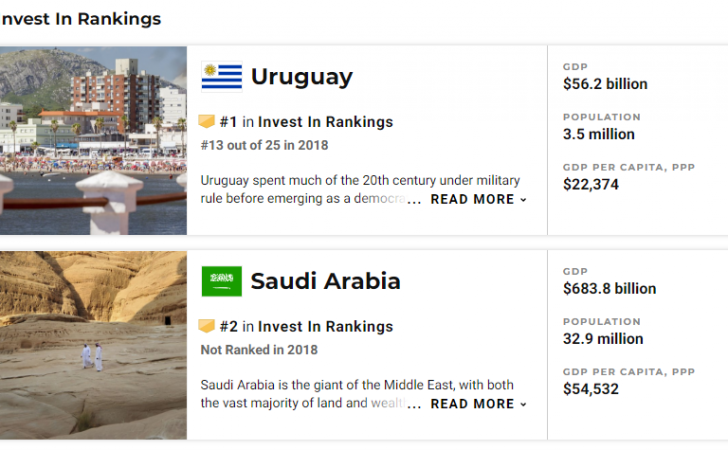Click Saudi Arabia's GDP per capita $54,532

(591, 389)
